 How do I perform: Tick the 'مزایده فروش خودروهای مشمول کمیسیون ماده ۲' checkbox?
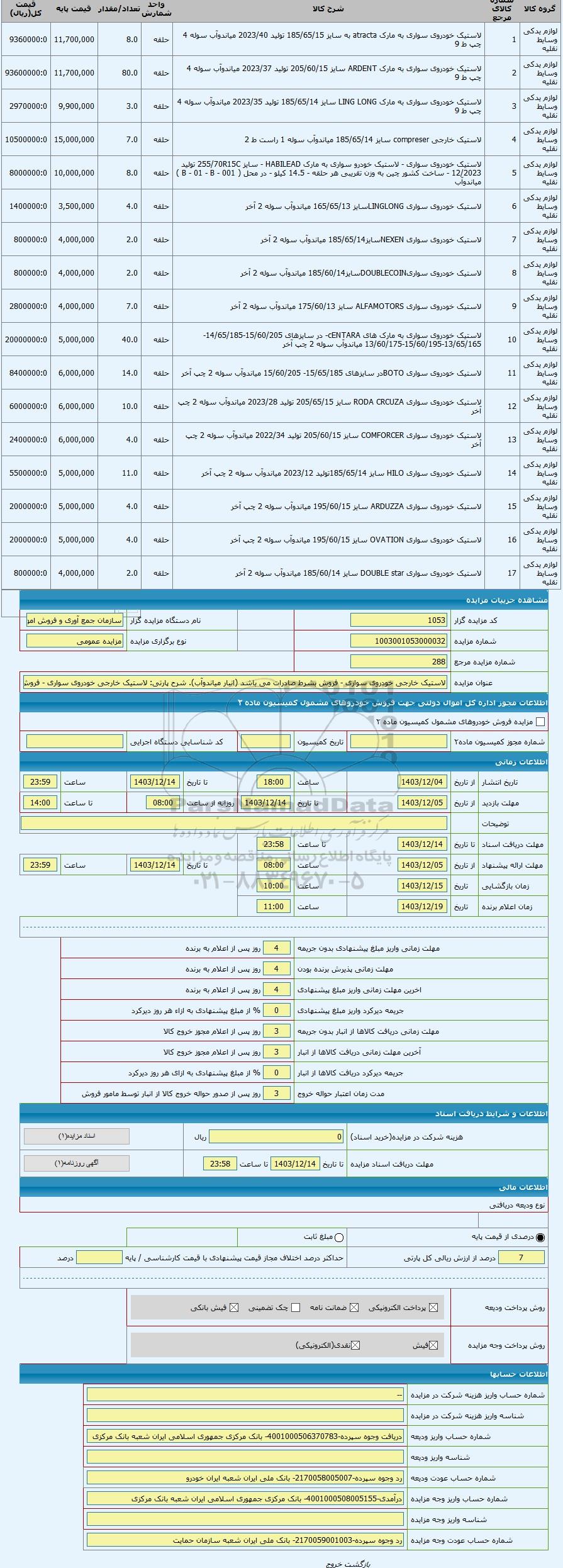(x=540, y=722)
